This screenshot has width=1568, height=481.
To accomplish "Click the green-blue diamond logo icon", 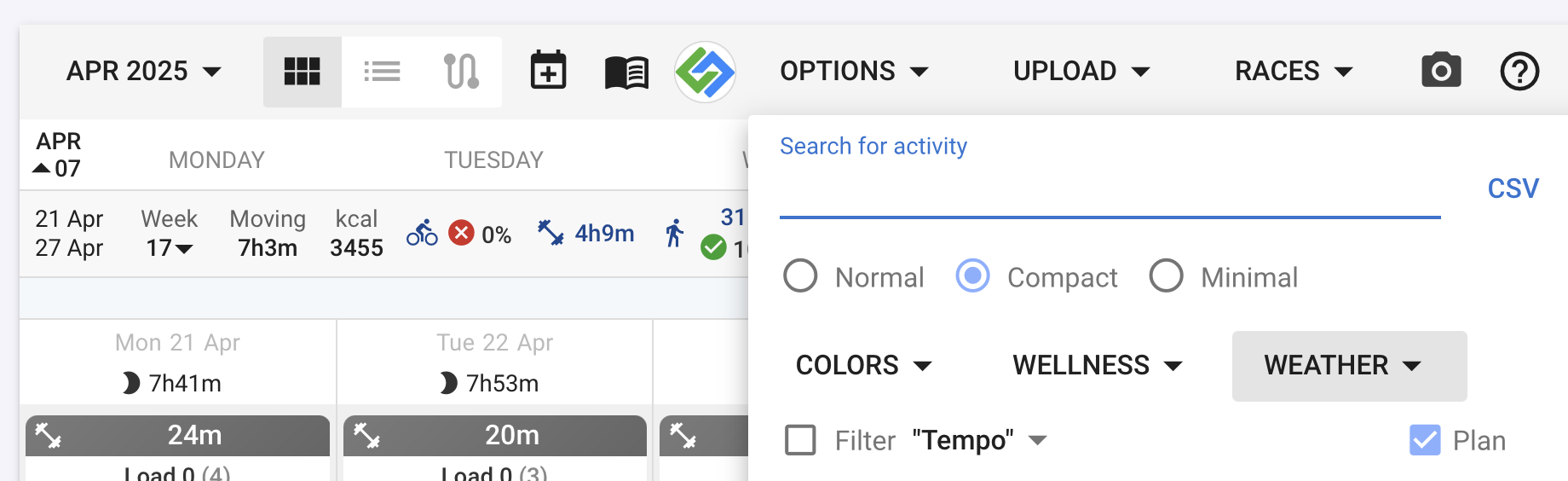I will click(x=705, y=72).
